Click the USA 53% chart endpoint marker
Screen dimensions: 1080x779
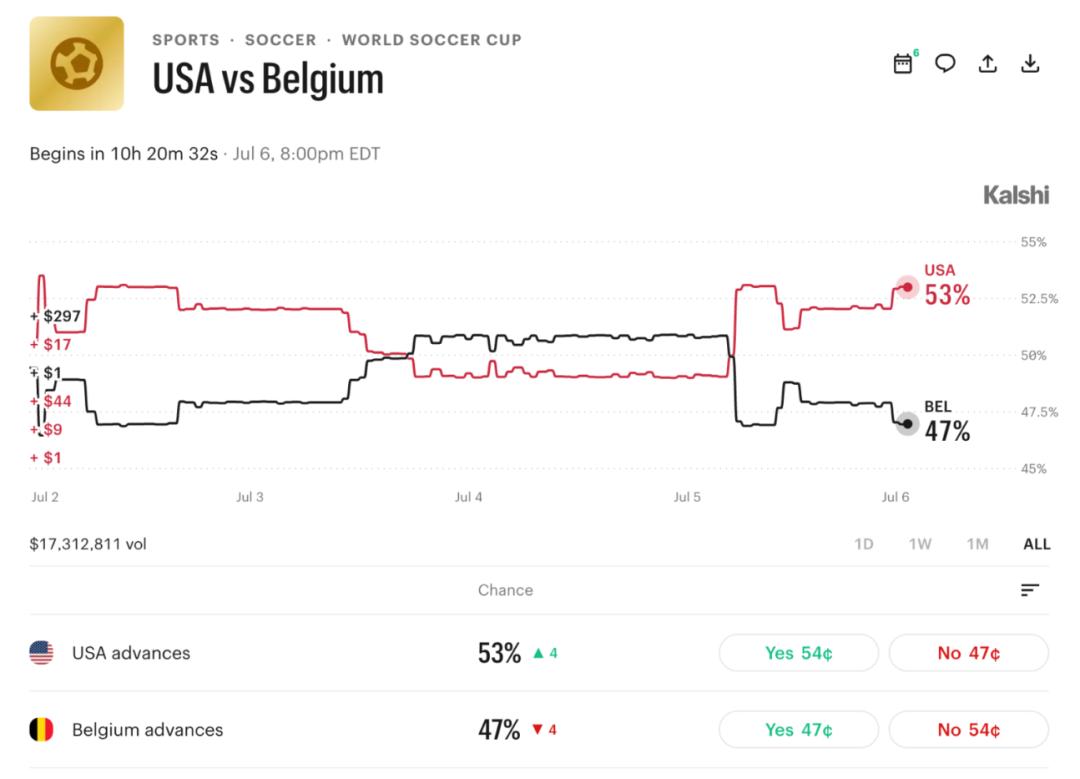coord(907,287)
